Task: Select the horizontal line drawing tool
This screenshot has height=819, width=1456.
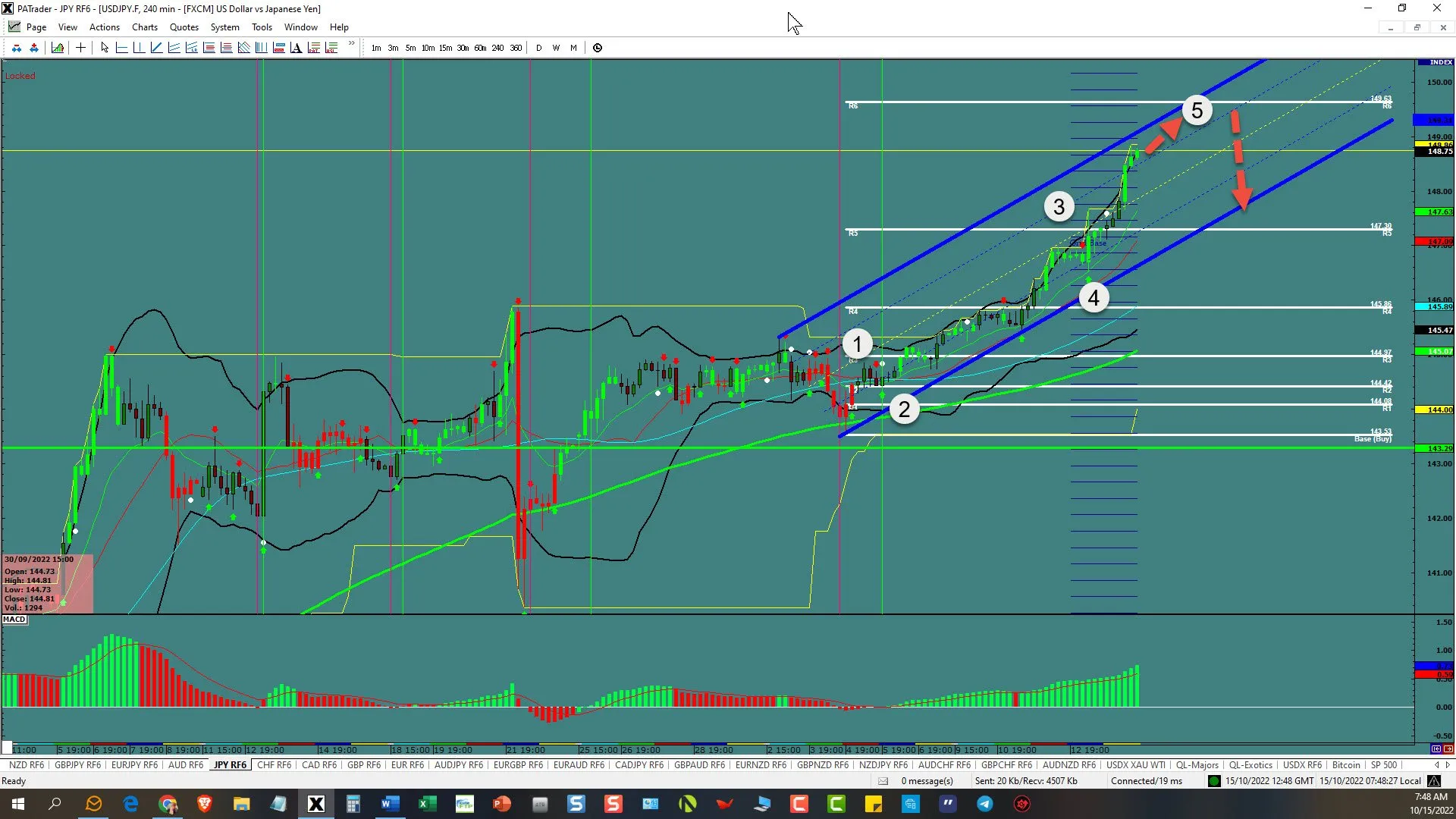Action: pos(121,48)
